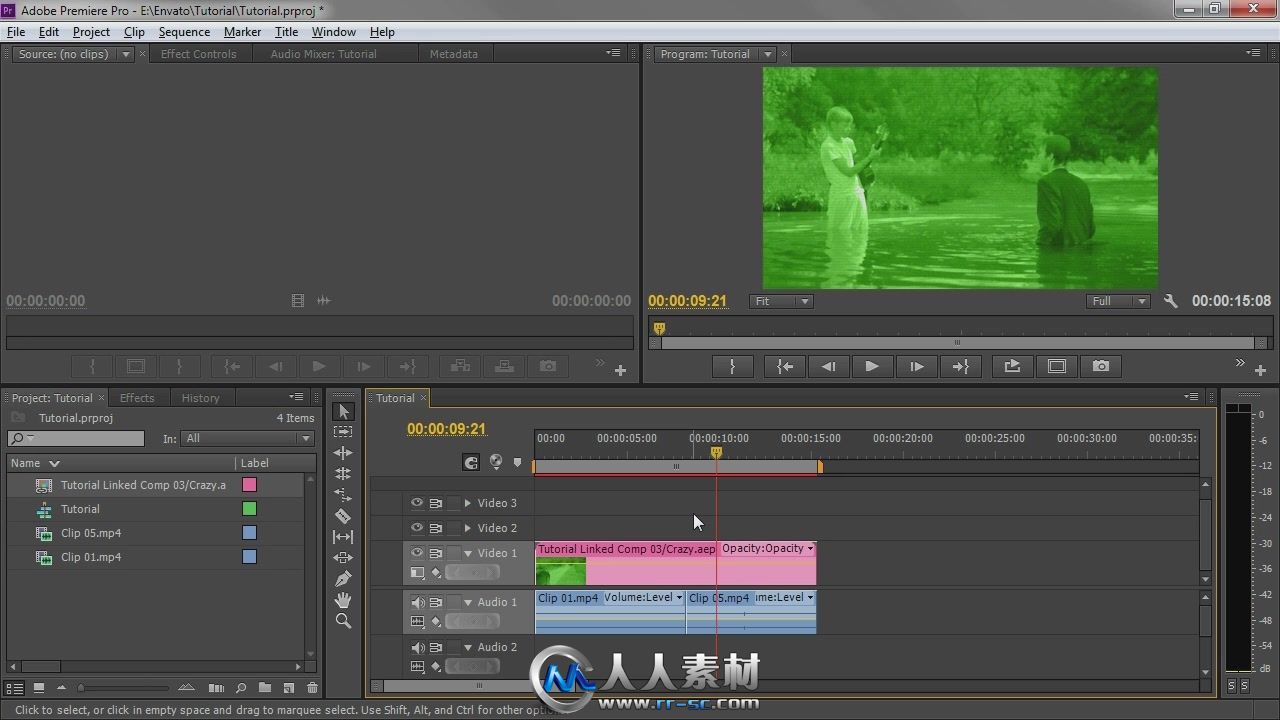The width and height of the screenshot is (1280, 720).
Task: Create a New Bin in Project panel
Action: point(265,688)
